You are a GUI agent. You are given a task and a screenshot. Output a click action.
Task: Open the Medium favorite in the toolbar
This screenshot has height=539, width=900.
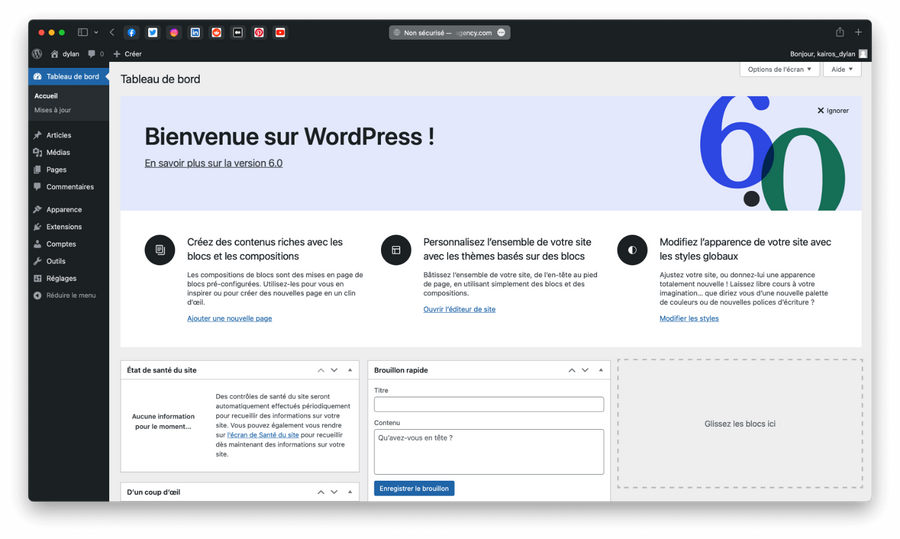(238, 33)
